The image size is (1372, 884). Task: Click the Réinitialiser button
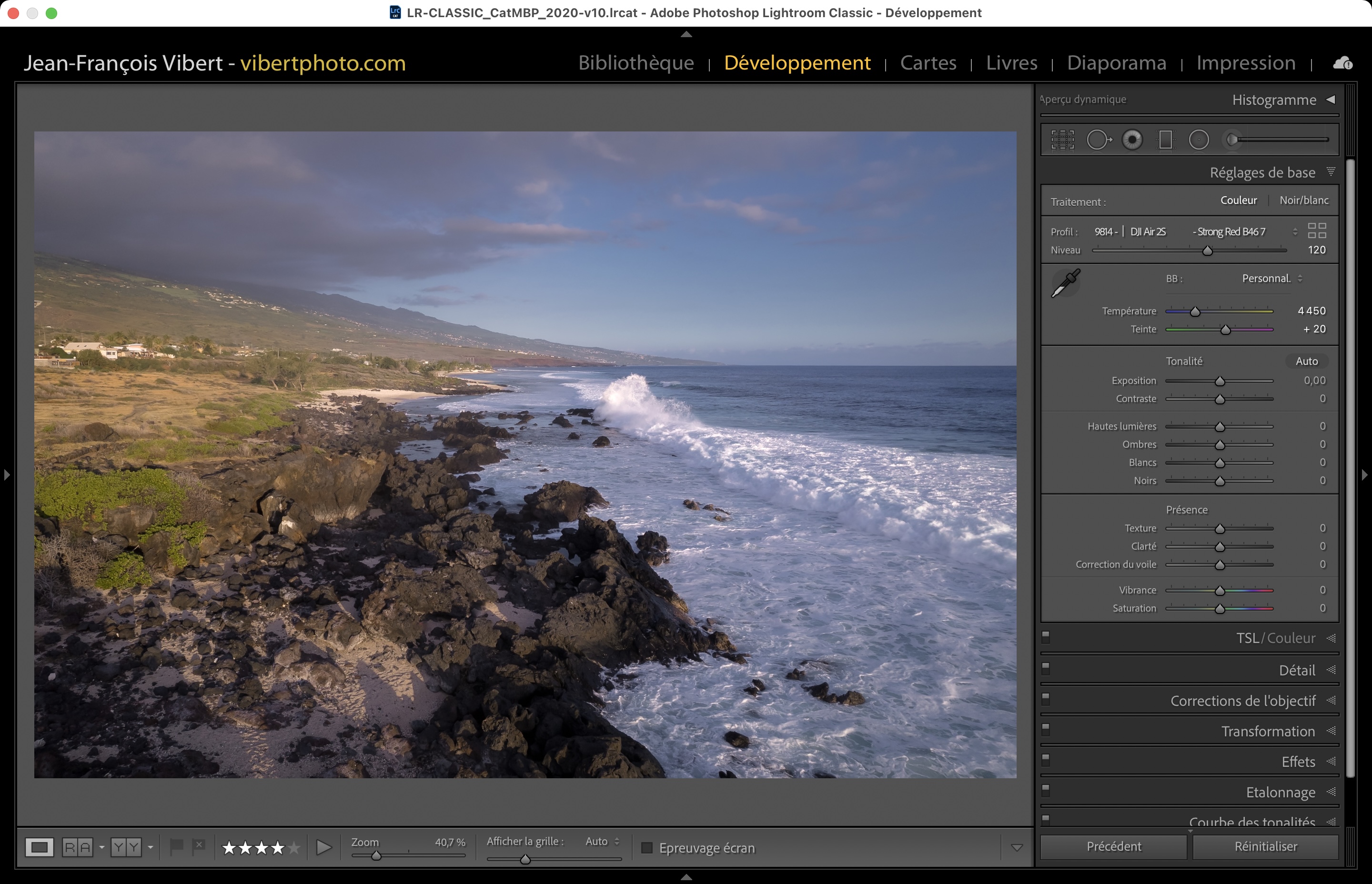pyautogui.click(x=1265, y=847)
